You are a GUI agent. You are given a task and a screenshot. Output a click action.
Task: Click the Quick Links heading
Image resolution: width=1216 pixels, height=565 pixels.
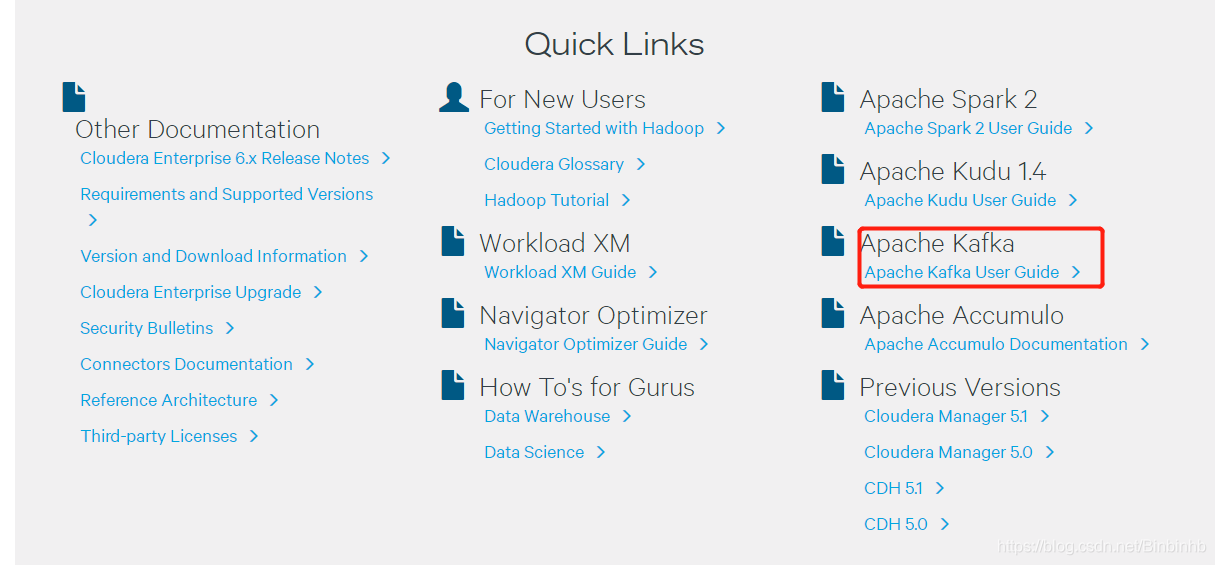[614, 44]
